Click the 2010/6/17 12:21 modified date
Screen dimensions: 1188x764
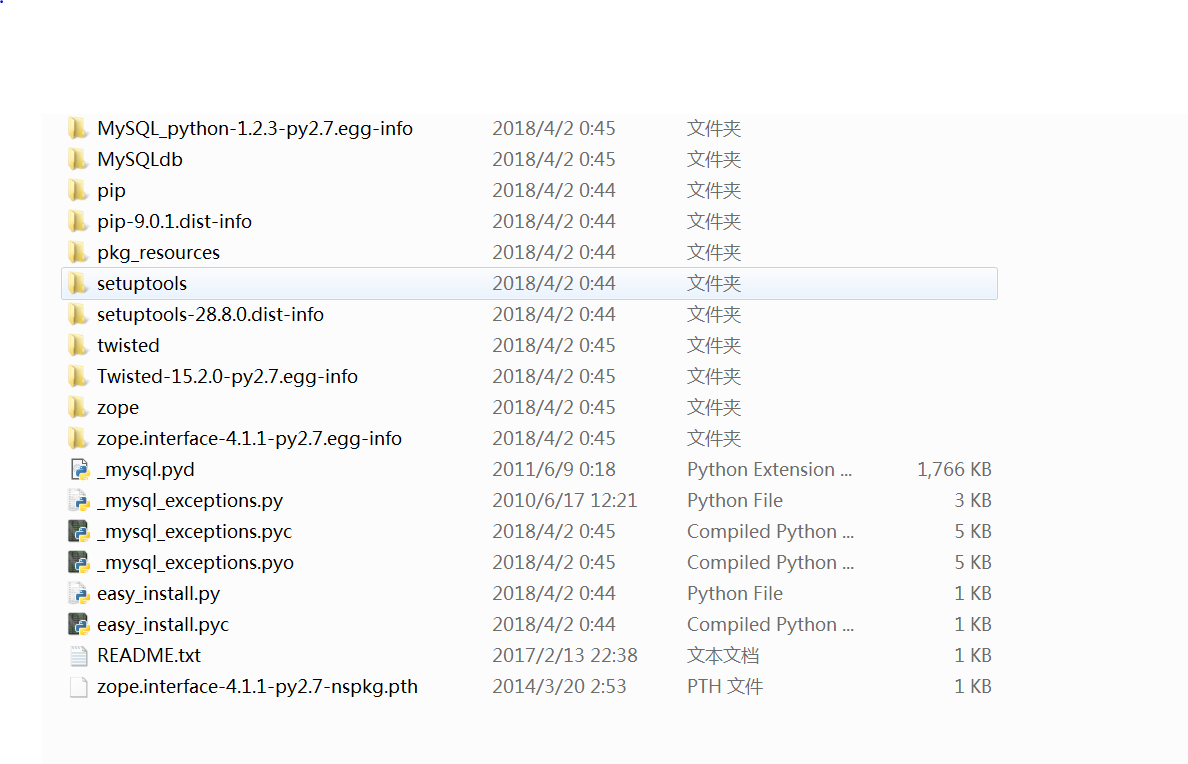pyautogui.click(x=564, y=501)
